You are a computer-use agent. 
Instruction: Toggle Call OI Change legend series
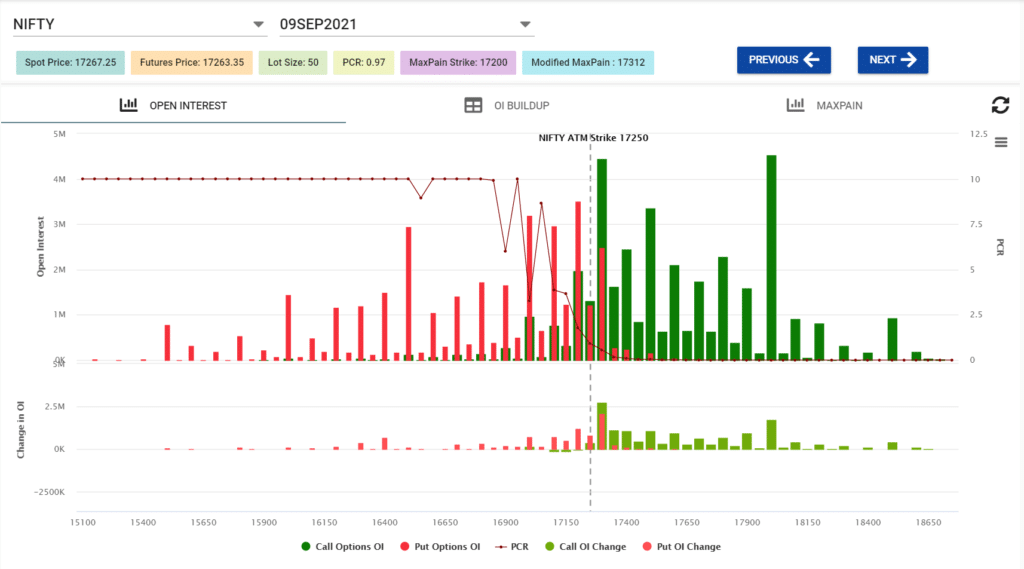586,547
